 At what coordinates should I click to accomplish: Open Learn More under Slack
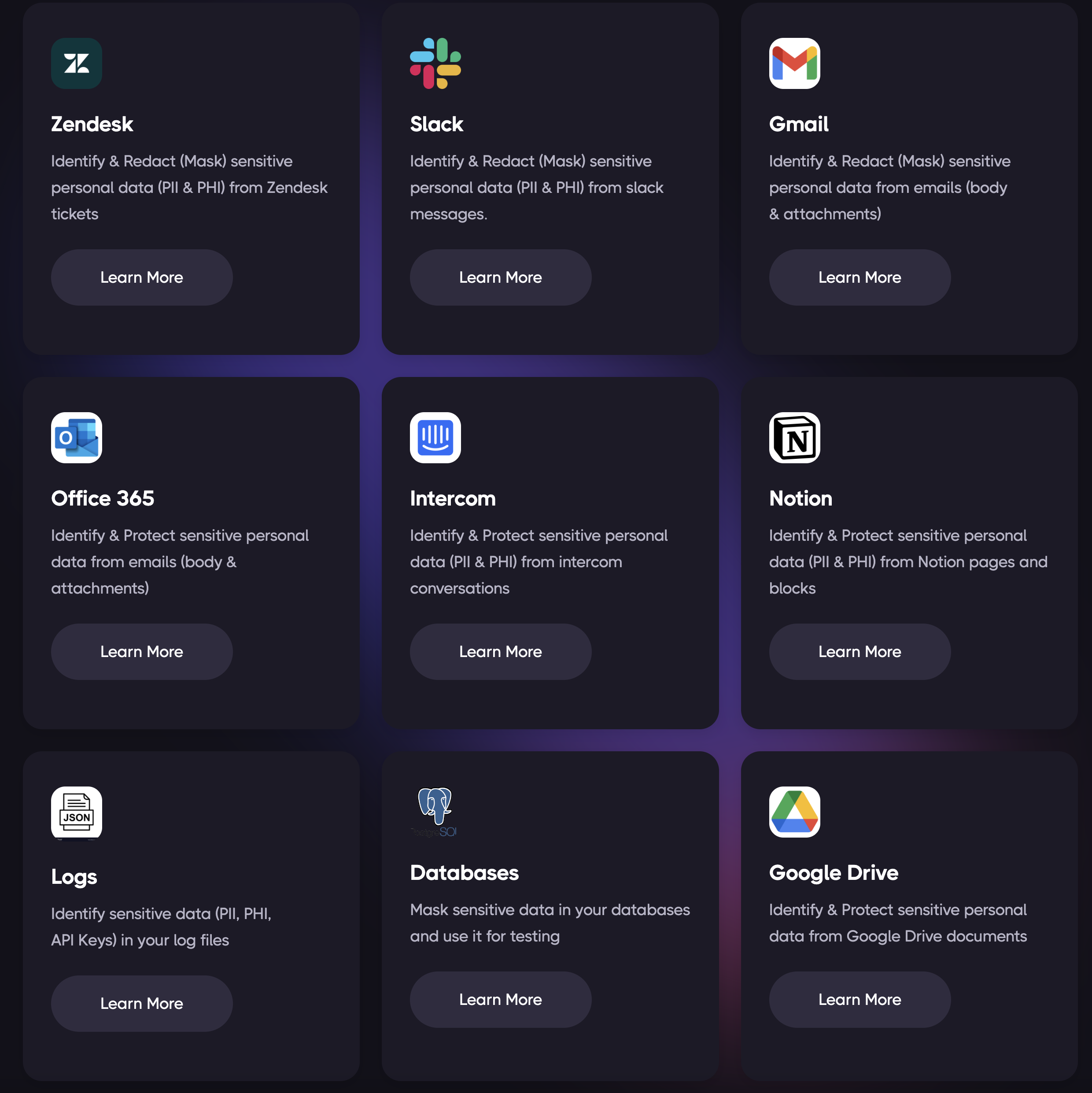coord(500,277)
